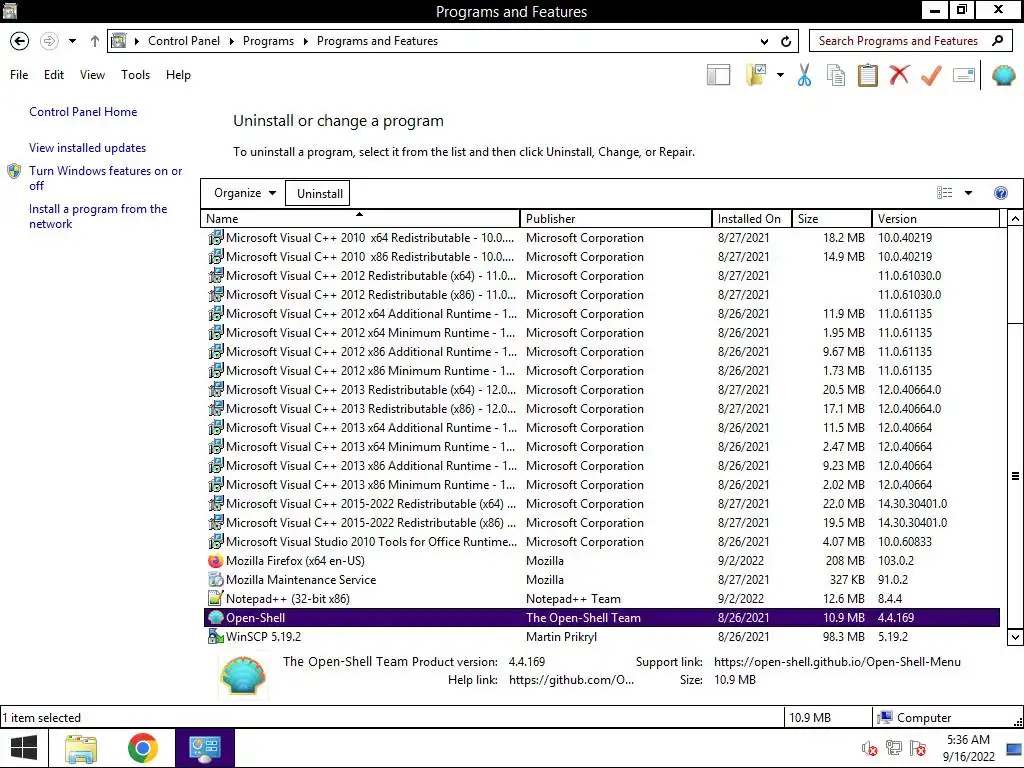Click the Action Center flag tray icon
This screenshot has height=768, width=1024.
click(918, 748)
